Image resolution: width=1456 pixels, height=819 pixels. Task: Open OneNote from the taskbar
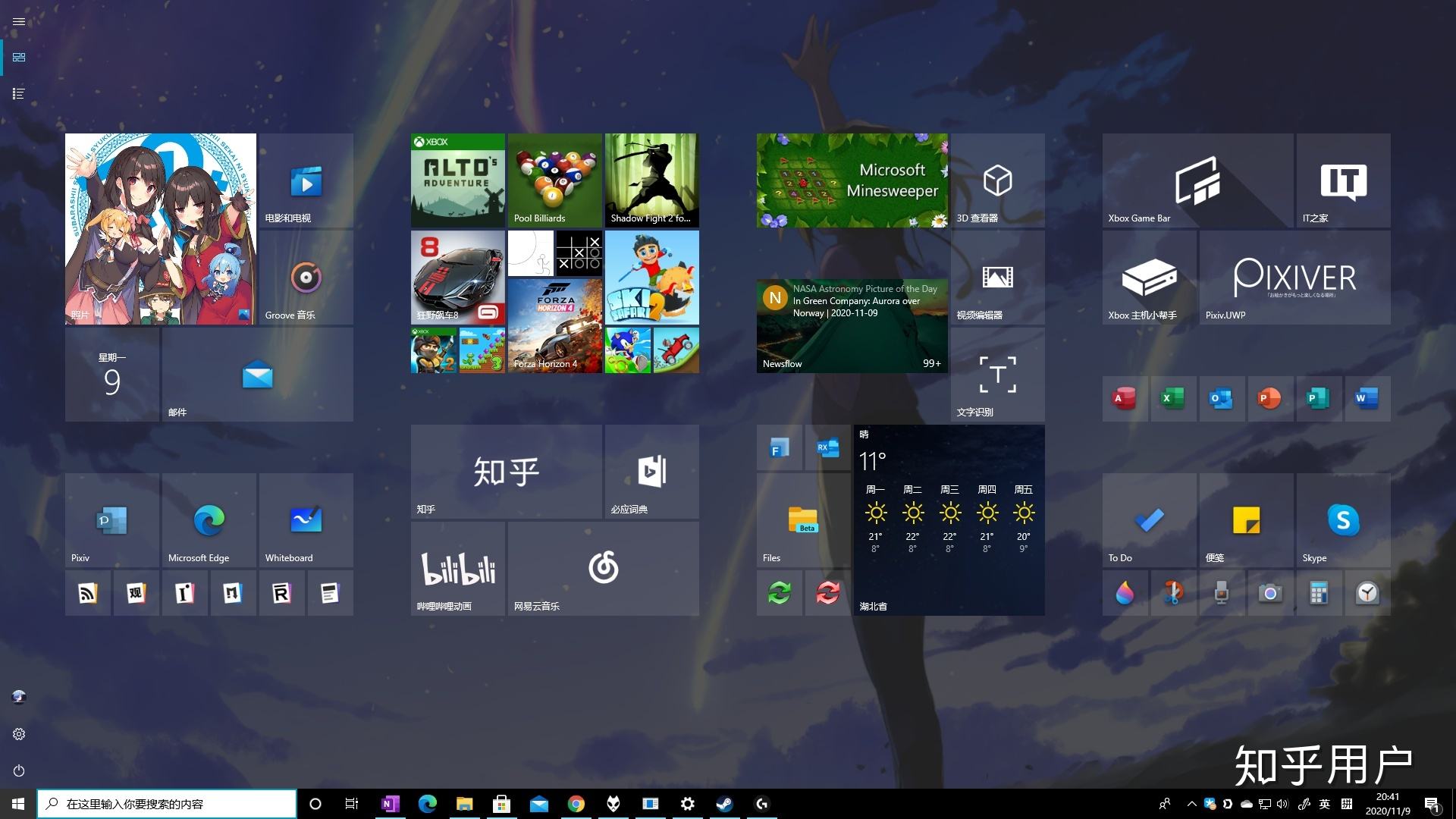click(390, 804)
